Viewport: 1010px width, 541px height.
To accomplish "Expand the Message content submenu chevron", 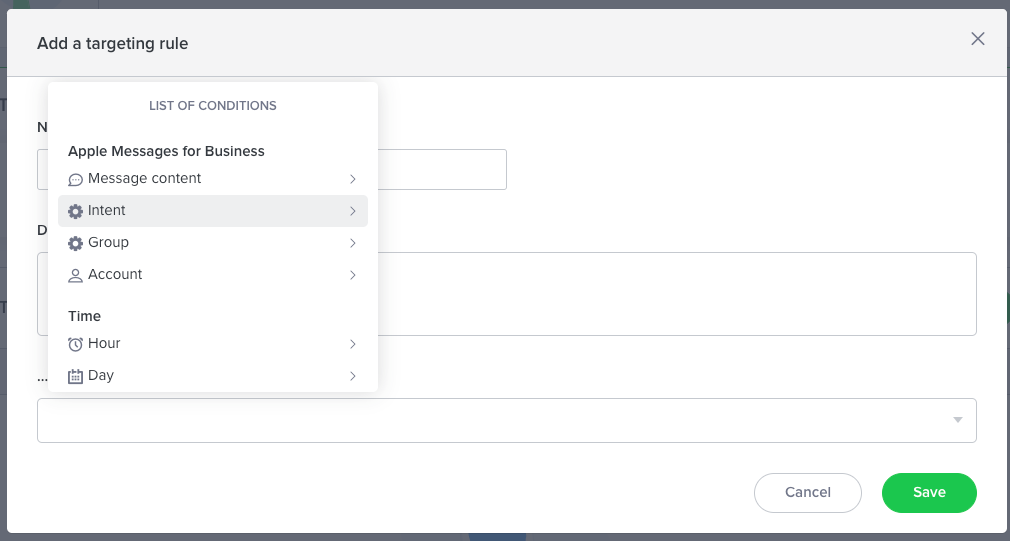I will pyautogui.click(x=353, y=179).
